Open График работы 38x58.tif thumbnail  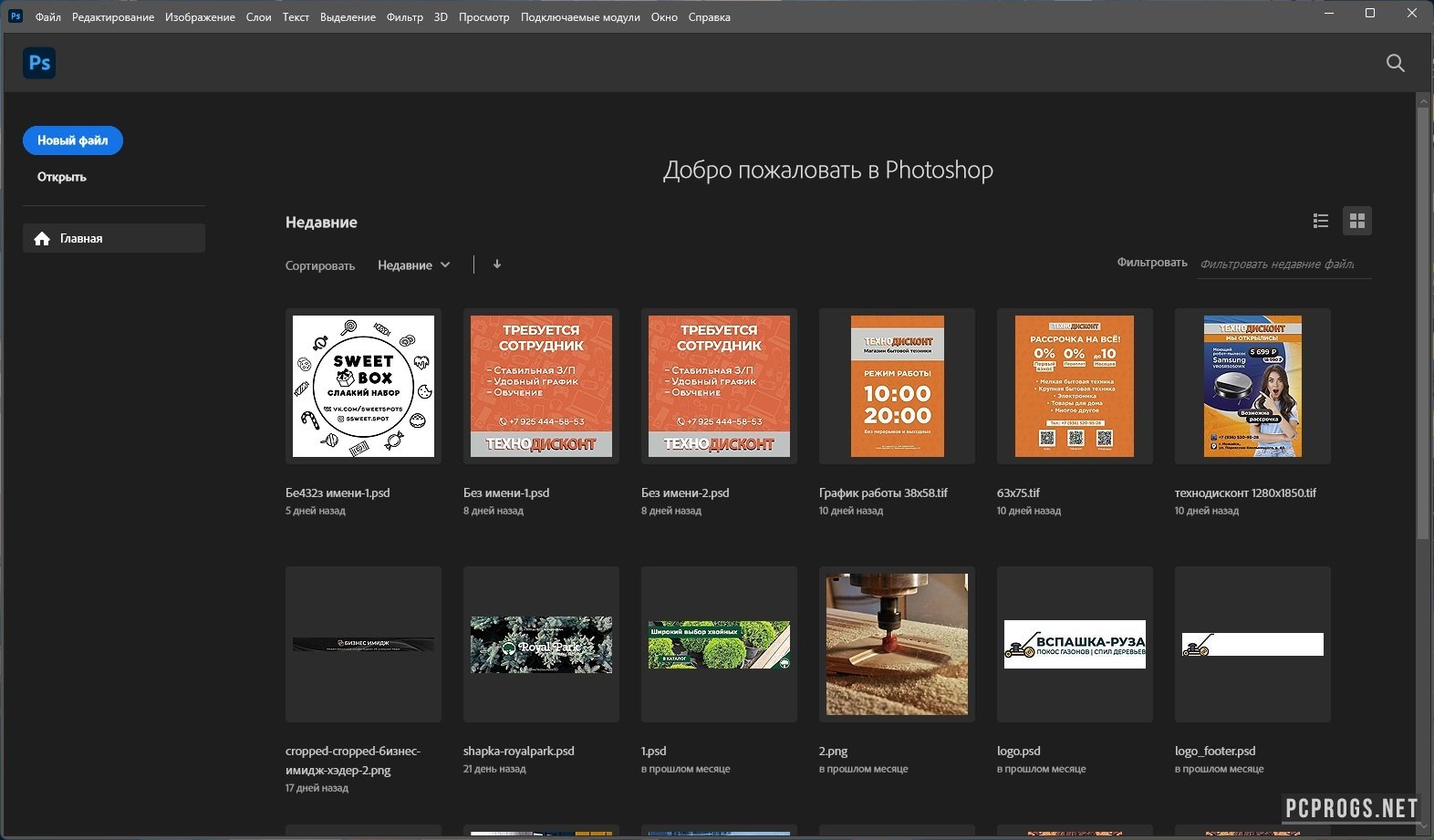(897, 387)
